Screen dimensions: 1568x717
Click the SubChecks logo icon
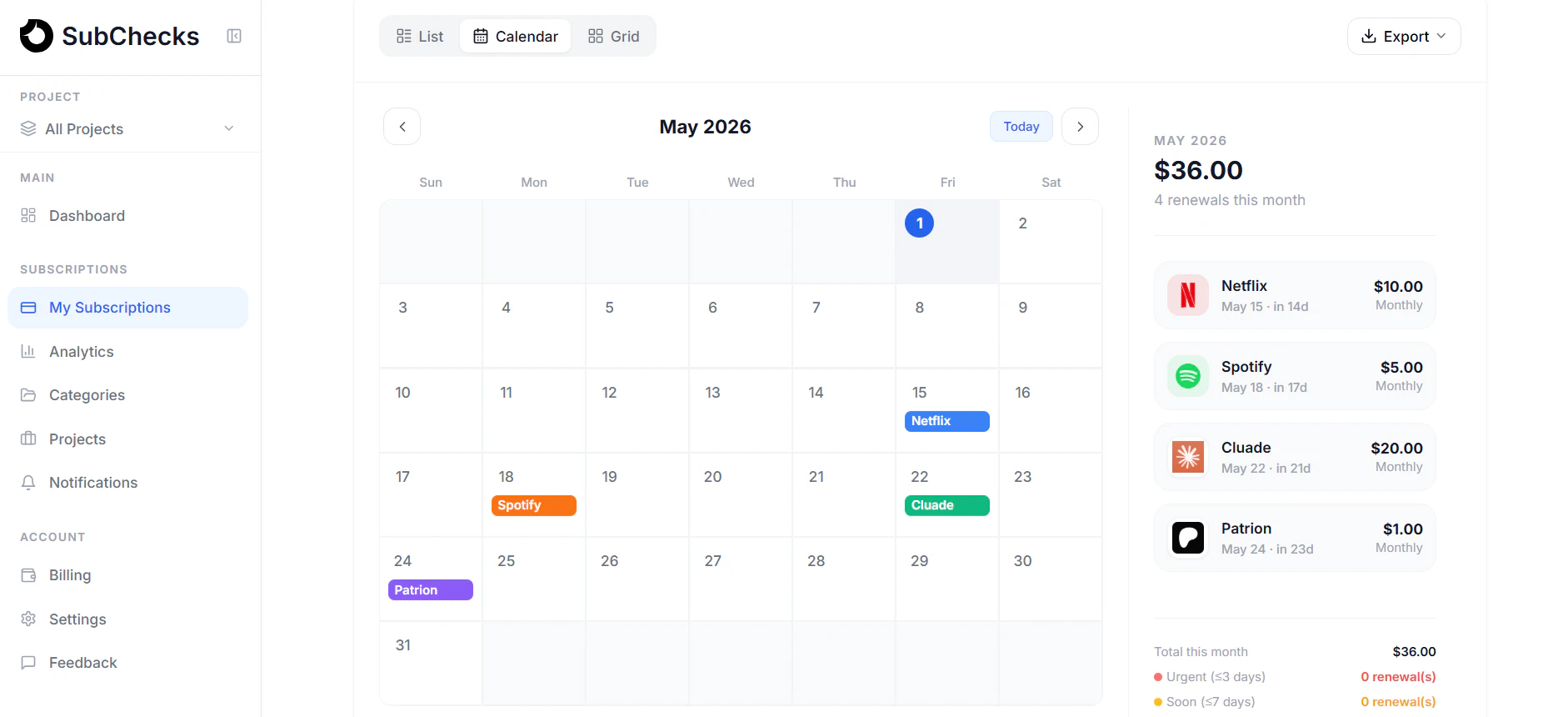pos(37,36)
